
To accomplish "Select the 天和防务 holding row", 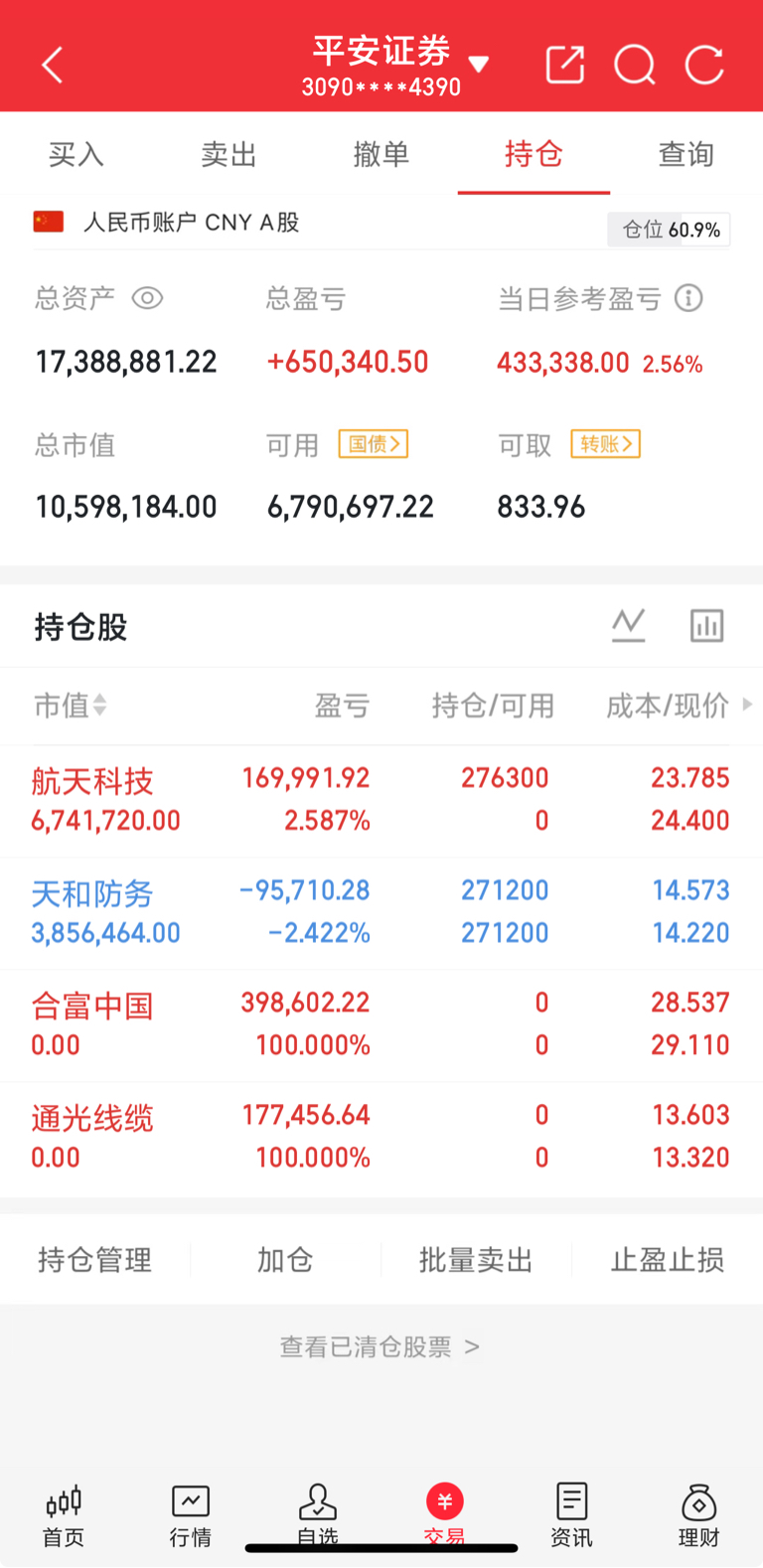I will click(381, 913).
